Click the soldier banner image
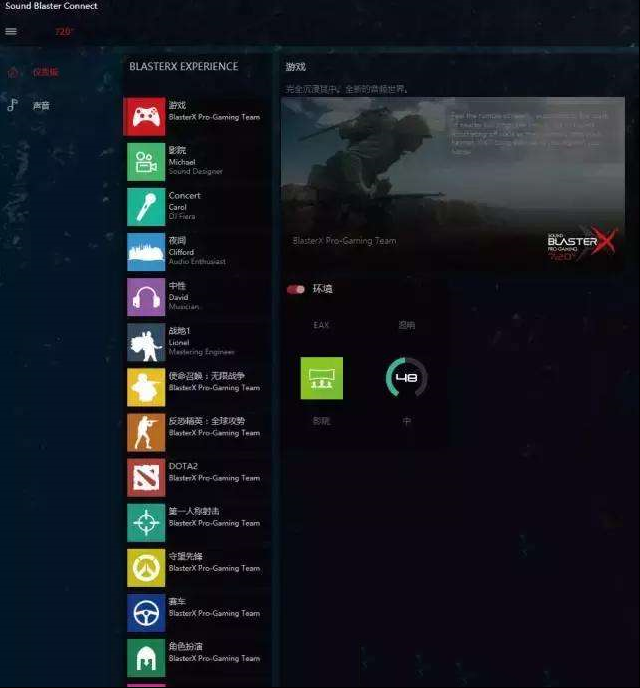The width and height of the screenshot is (640, 688). point(453,183)
